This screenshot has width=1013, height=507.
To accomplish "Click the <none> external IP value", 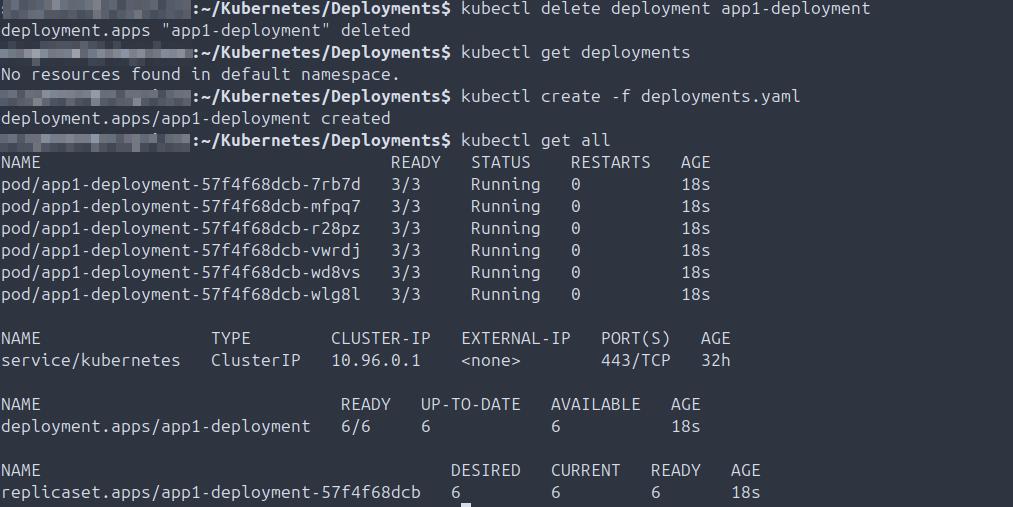I will [491, 360].
